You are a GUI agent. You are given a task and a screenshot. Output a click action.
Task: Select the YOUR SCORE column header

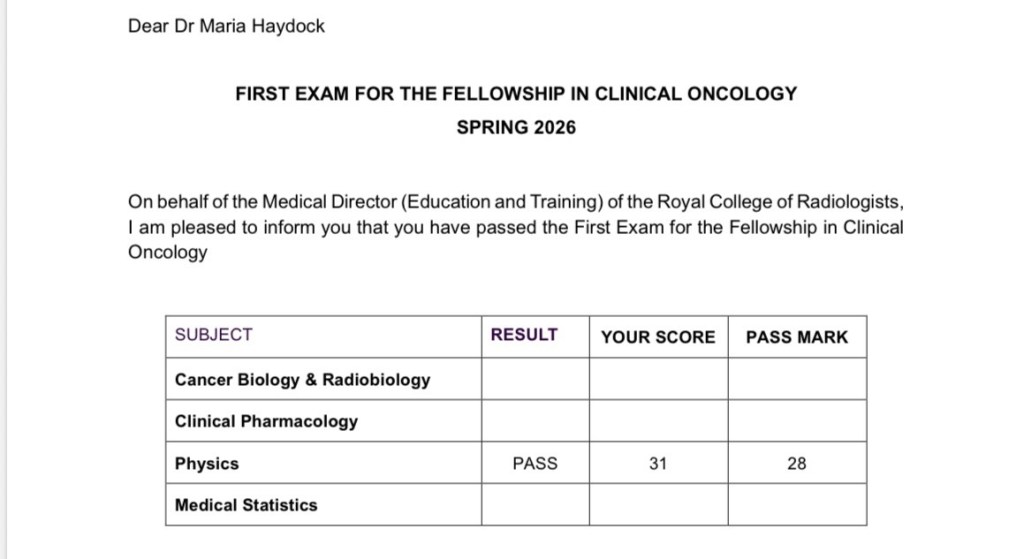658,337
